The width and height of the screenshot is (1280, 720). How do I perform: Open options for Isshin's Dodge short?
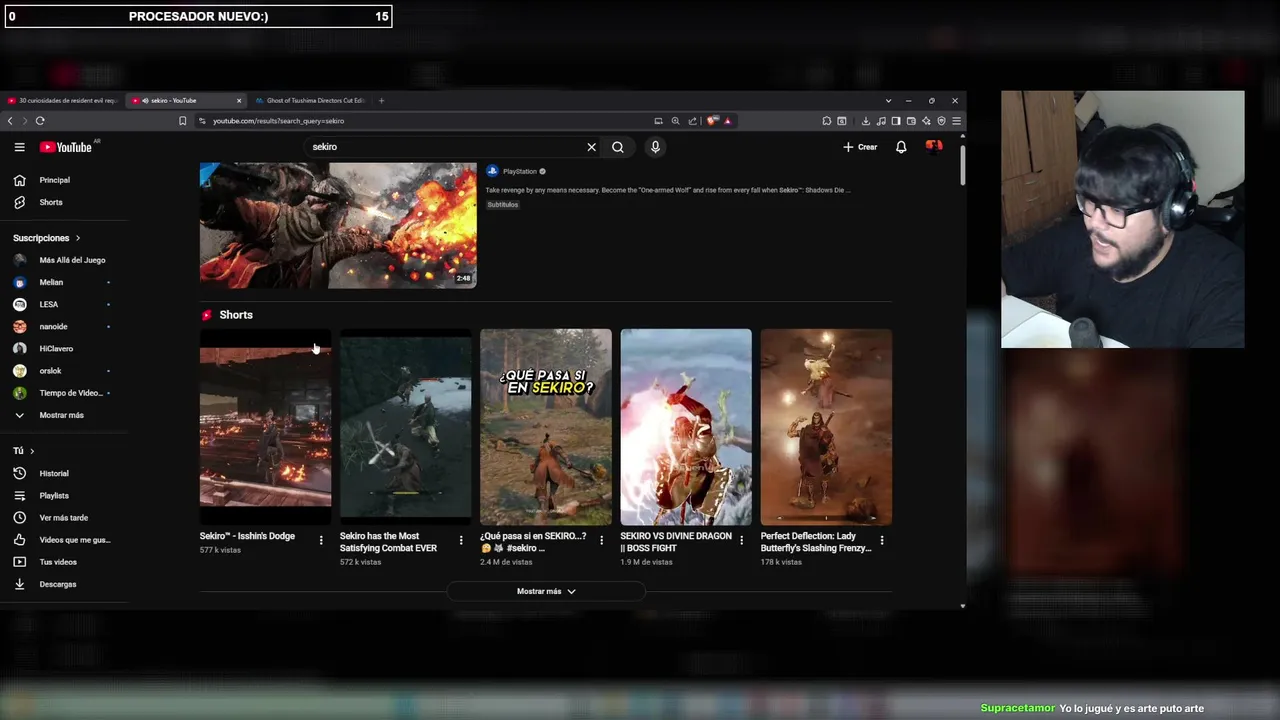tap(321, 540)
